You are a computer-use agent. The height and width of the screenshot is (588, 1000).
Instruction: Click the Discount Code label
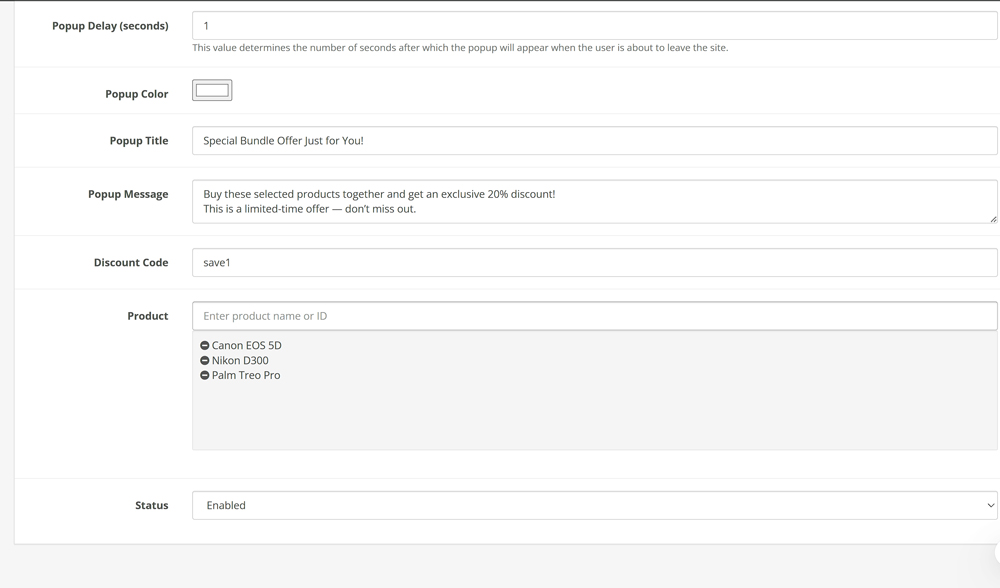pyautogui.click(x=131, y=263)
